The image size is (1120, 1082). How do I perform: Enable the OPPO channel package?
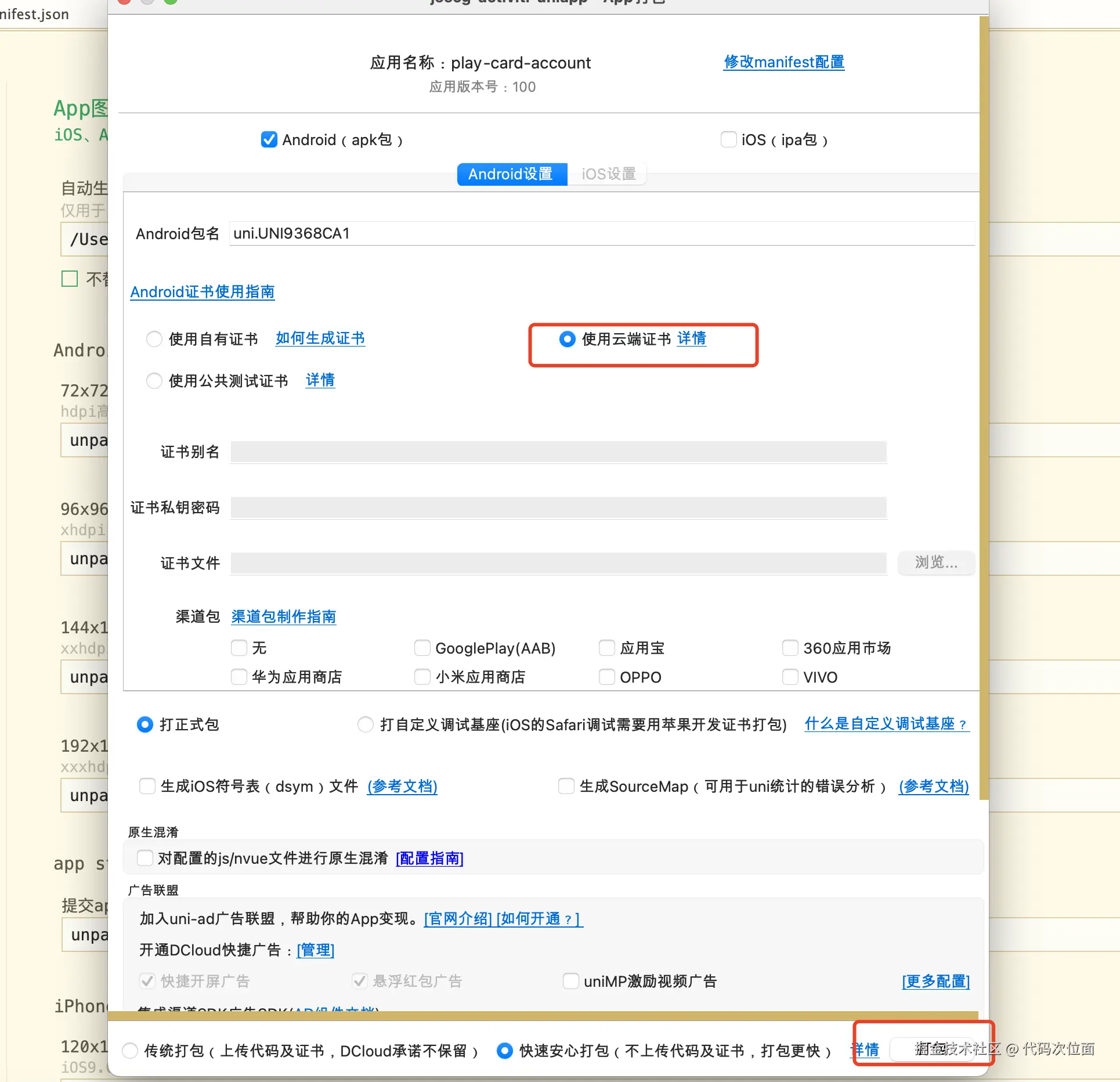pos(606,677)
